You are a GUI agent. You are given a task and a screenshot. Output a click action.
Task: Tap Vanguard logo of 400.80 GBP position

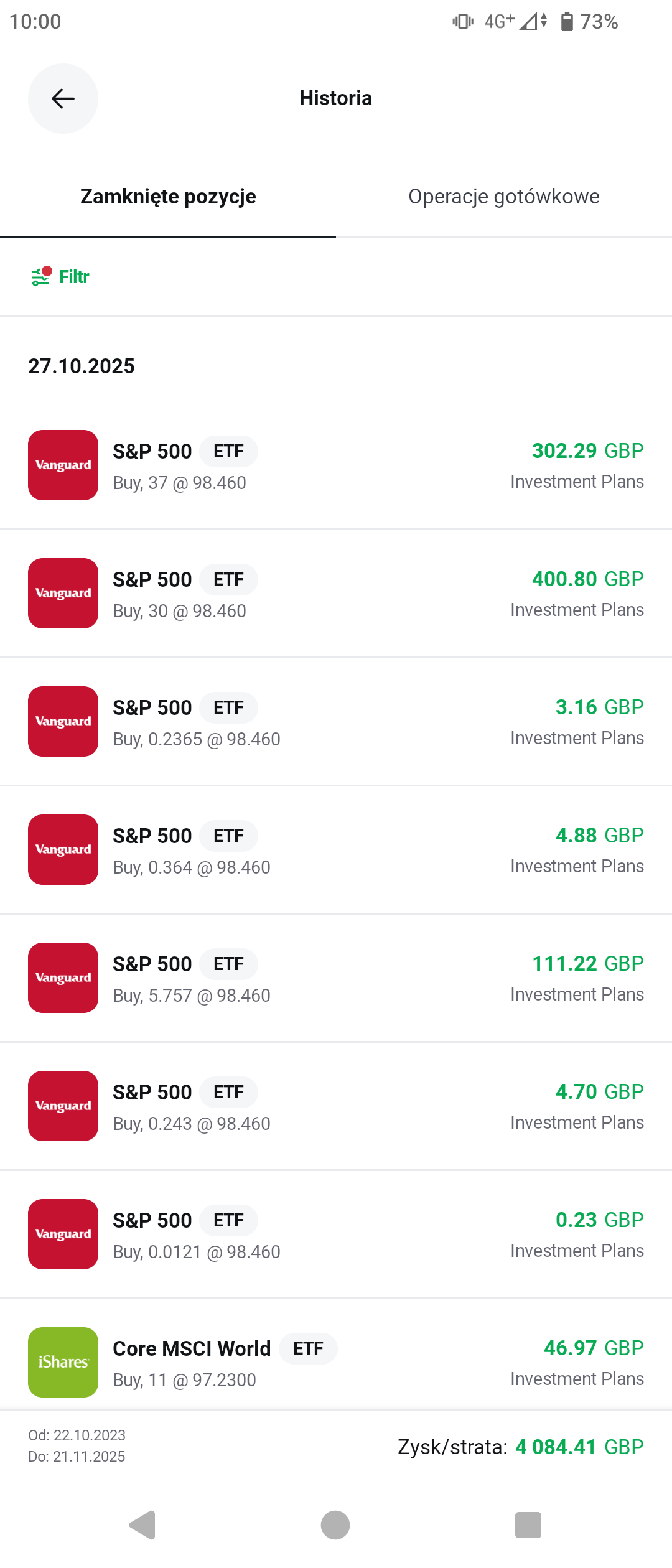[63, 593]
